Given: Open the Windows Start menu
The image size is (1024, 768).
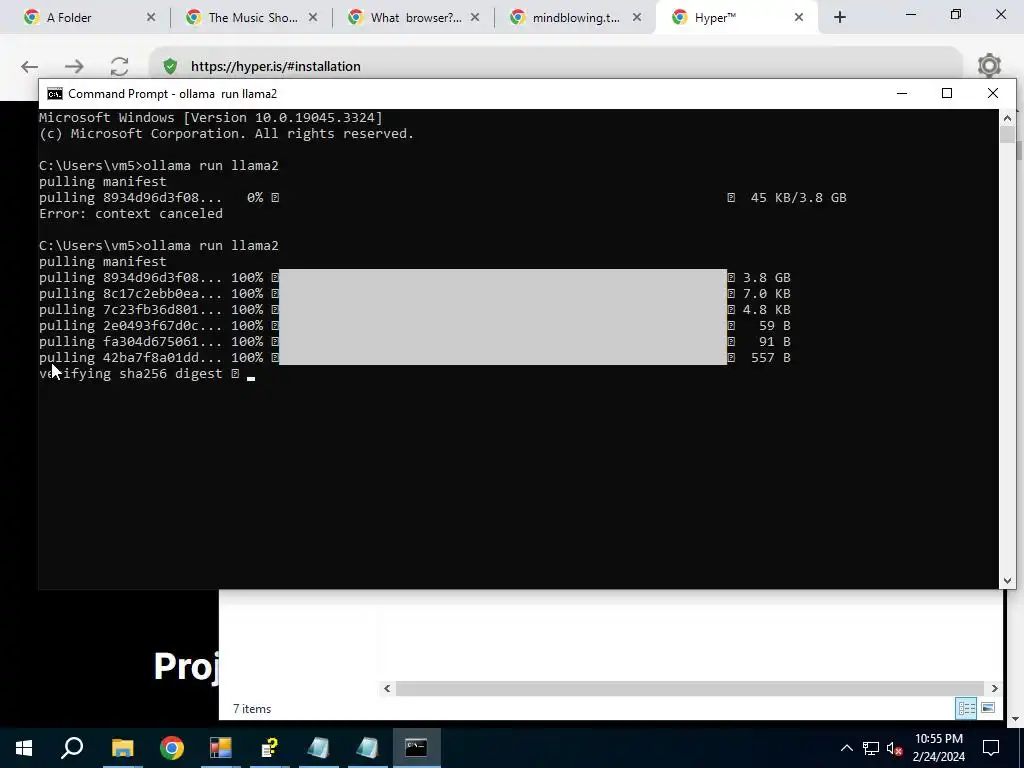Looking at the screenshot, I should point(24,748).
